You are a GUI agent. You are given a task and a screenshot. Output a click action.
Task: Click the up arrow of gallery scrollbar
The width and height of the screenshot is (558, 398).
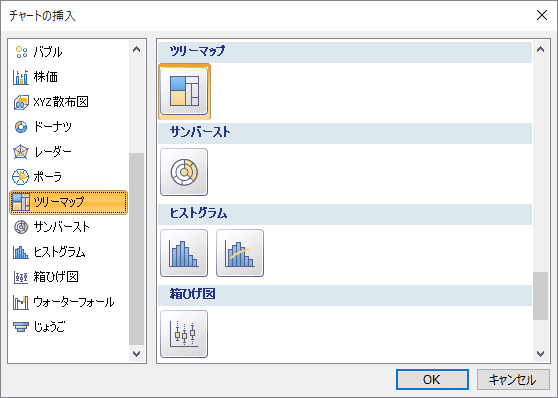tap(540, 49)
